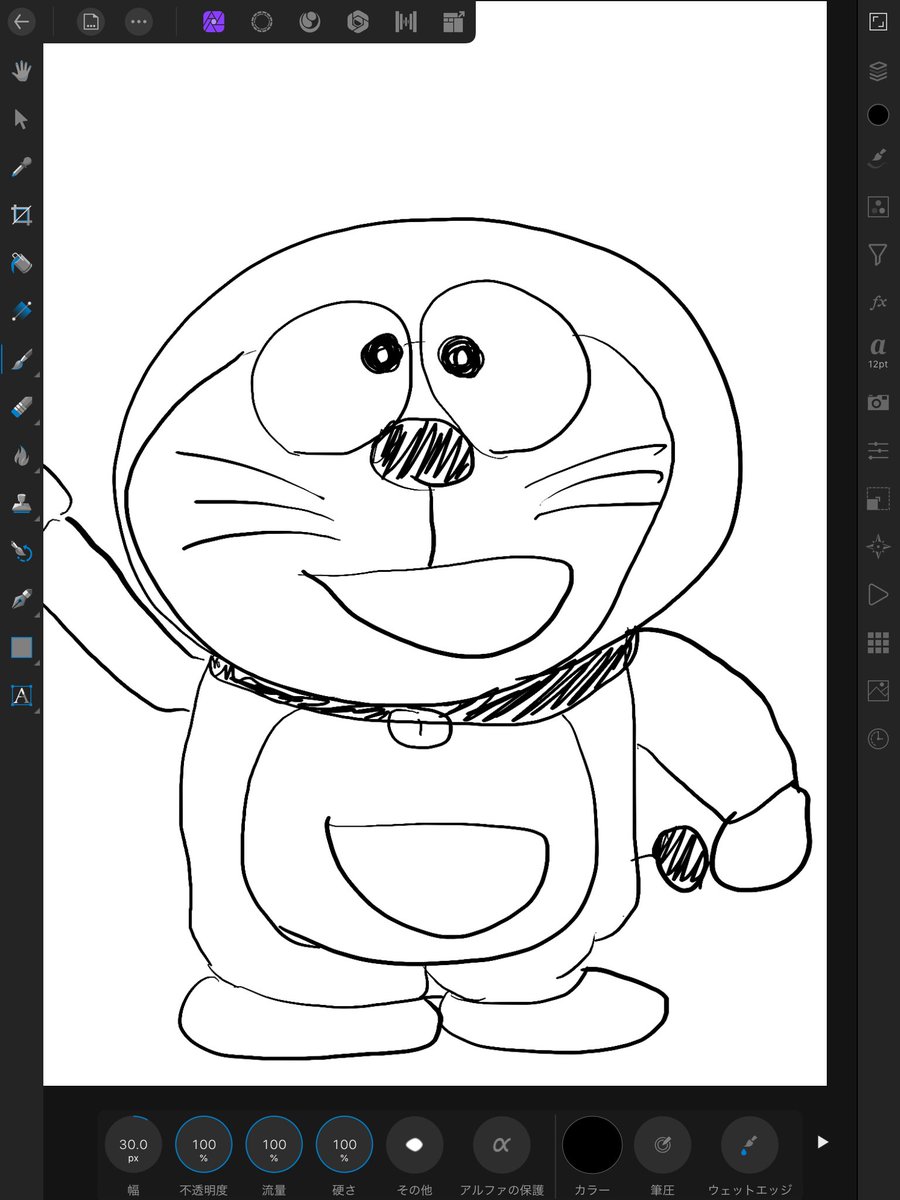
Task: Select the View hand tool
Action: (x=21, y=71)
